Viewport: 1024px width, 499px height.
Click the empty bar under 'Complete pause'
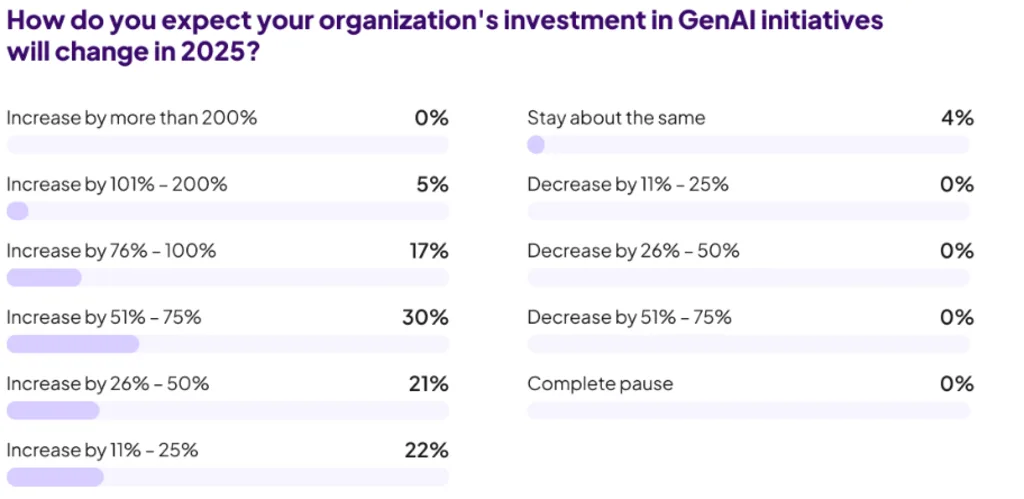748,410
